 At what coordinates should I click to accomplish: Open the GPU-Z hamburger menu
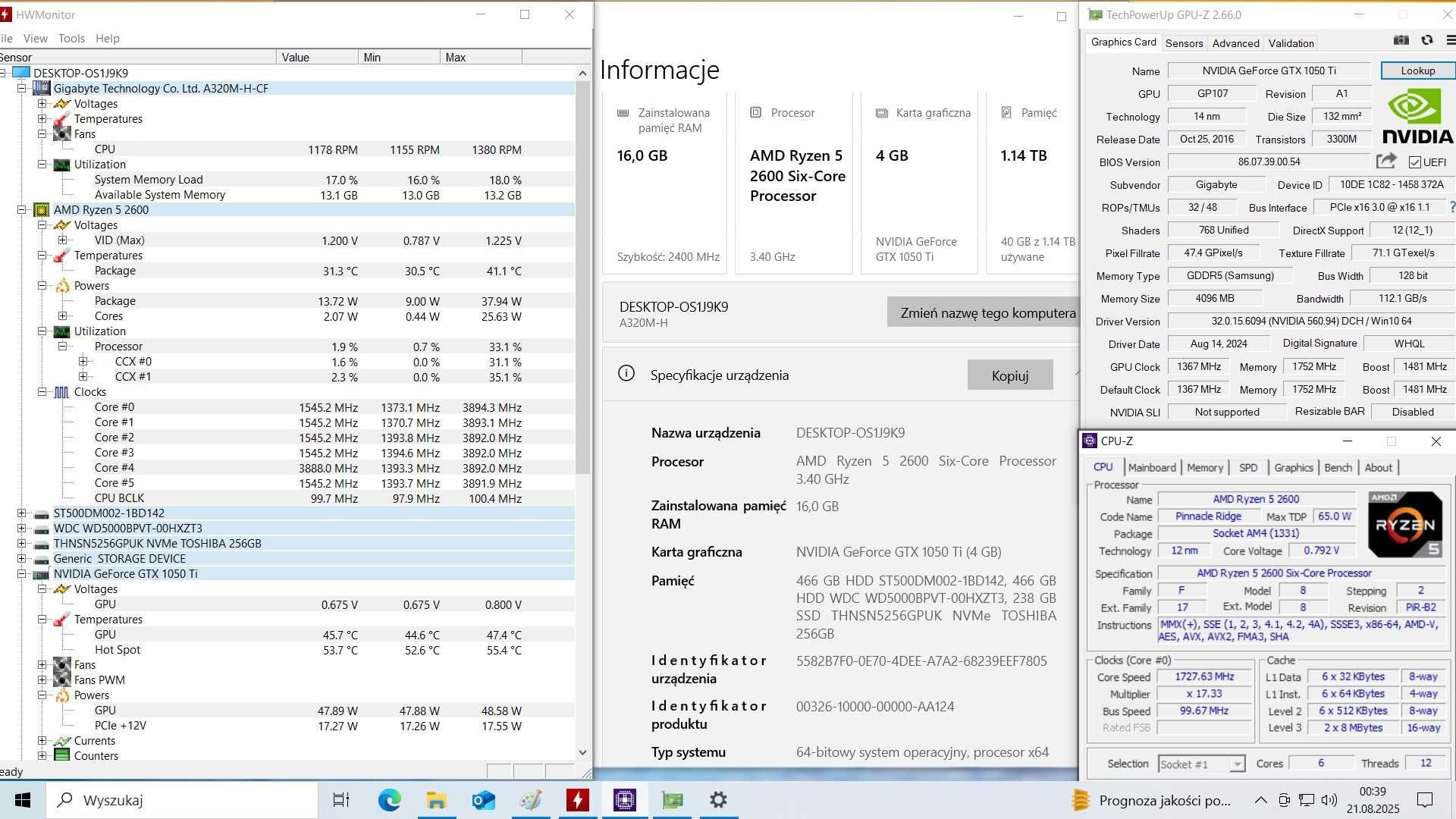[1451, 40]
